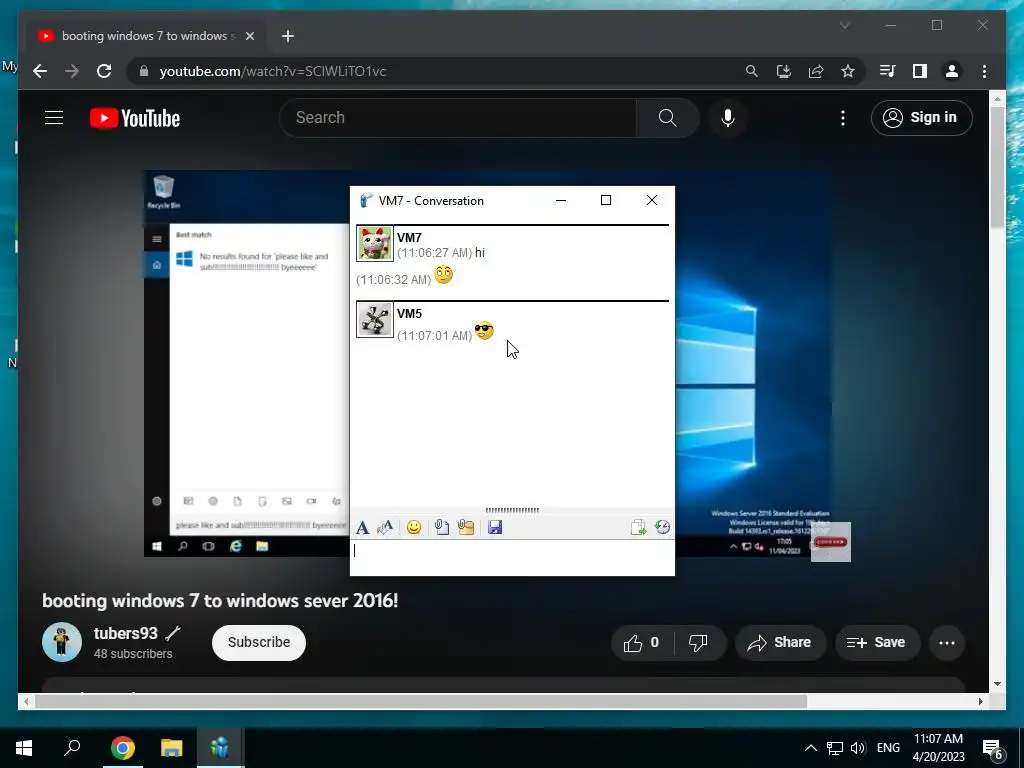Click the horizontal scrollbar left arrow
1024x768 pixels.
pyautogui.click(x=25, y=701)
